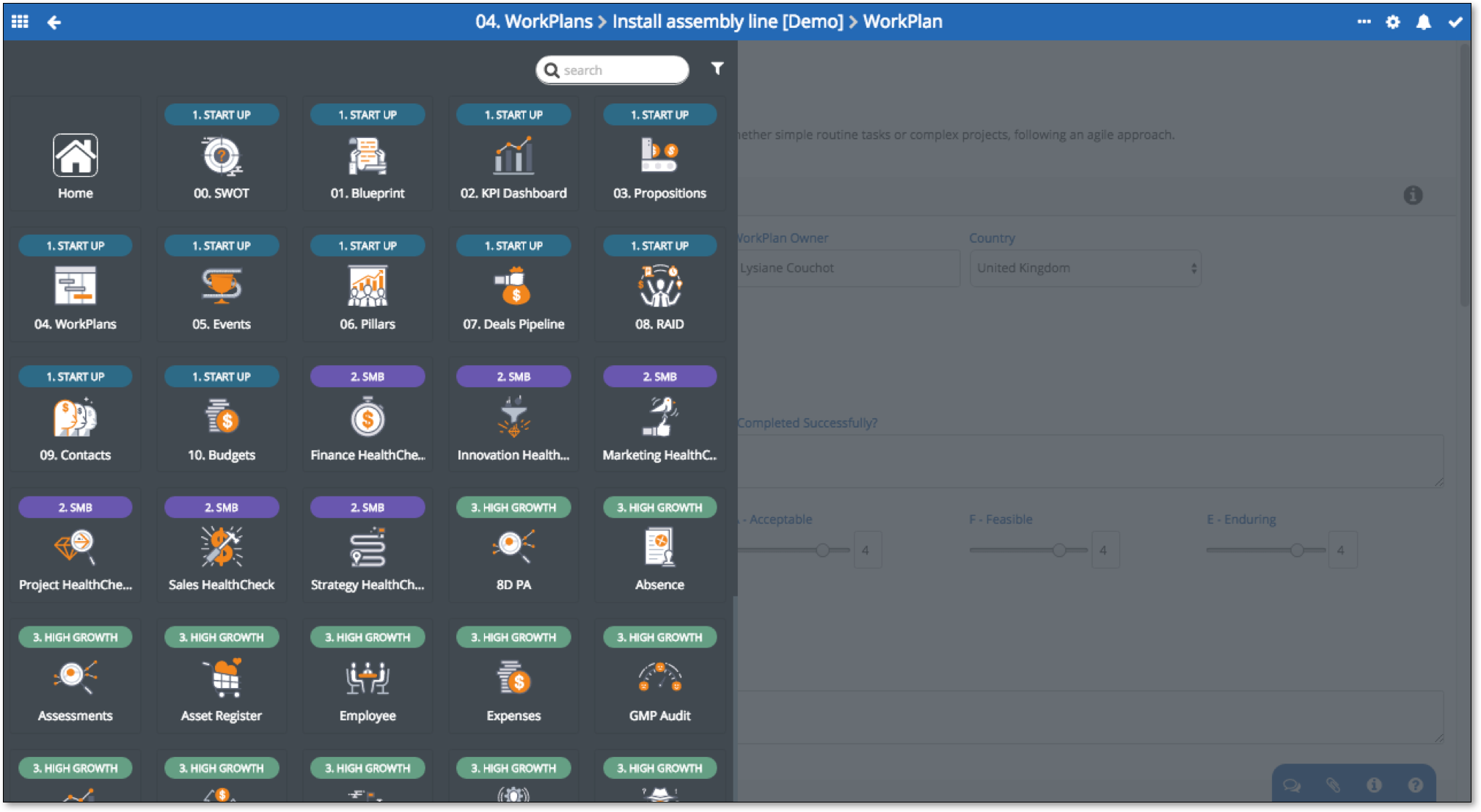This screenshot has width=1481, height=812.
Task: Launch the Expenses app
Action: [x=513, y=676]
